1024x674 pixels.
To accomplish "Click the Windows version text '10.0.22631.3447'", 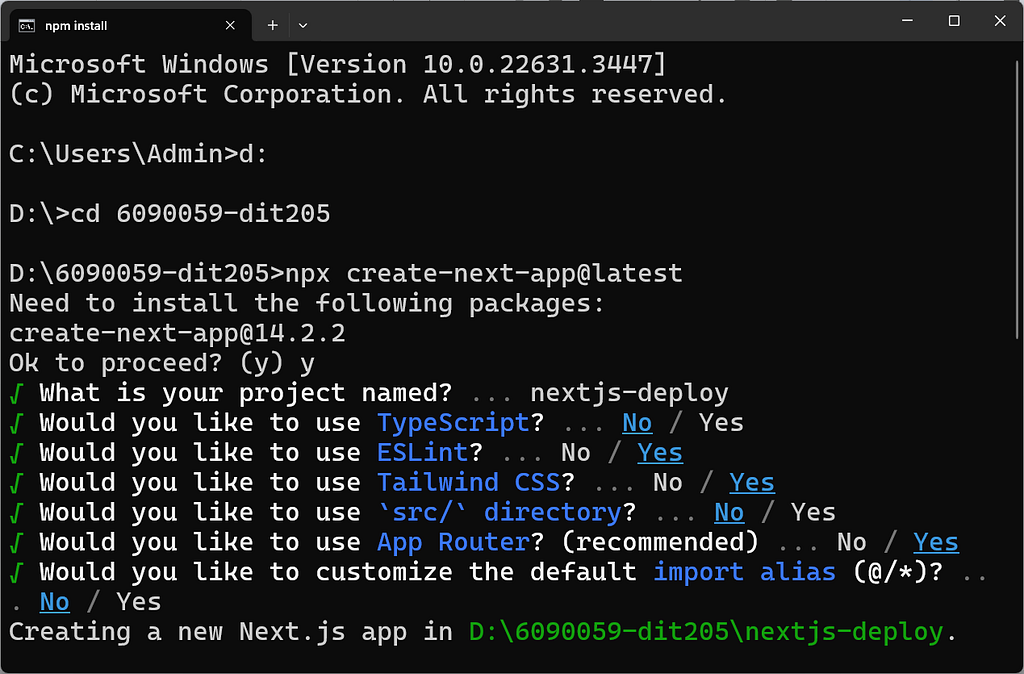I will [537, 64].
